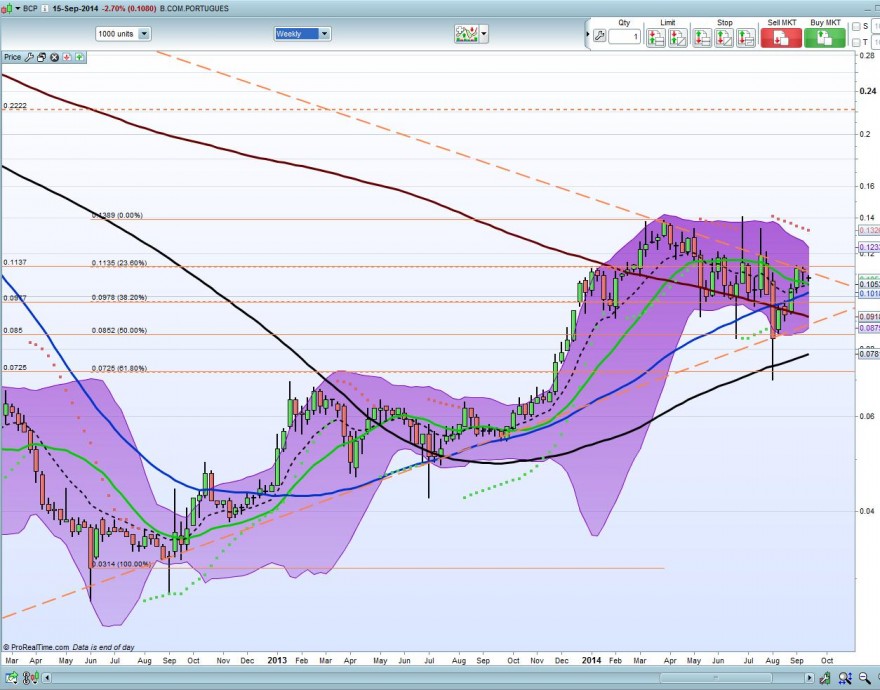This screenshot has height=690, width=880.
Task: Click the Qty input field
Action: pos(624,37)
